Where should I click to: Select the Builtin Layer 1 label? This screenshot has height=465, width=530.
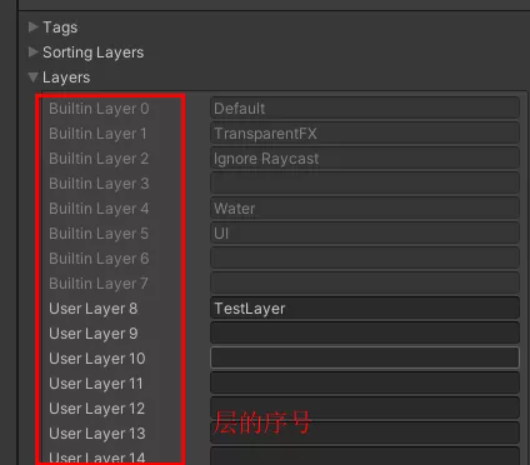click(98, 134)
